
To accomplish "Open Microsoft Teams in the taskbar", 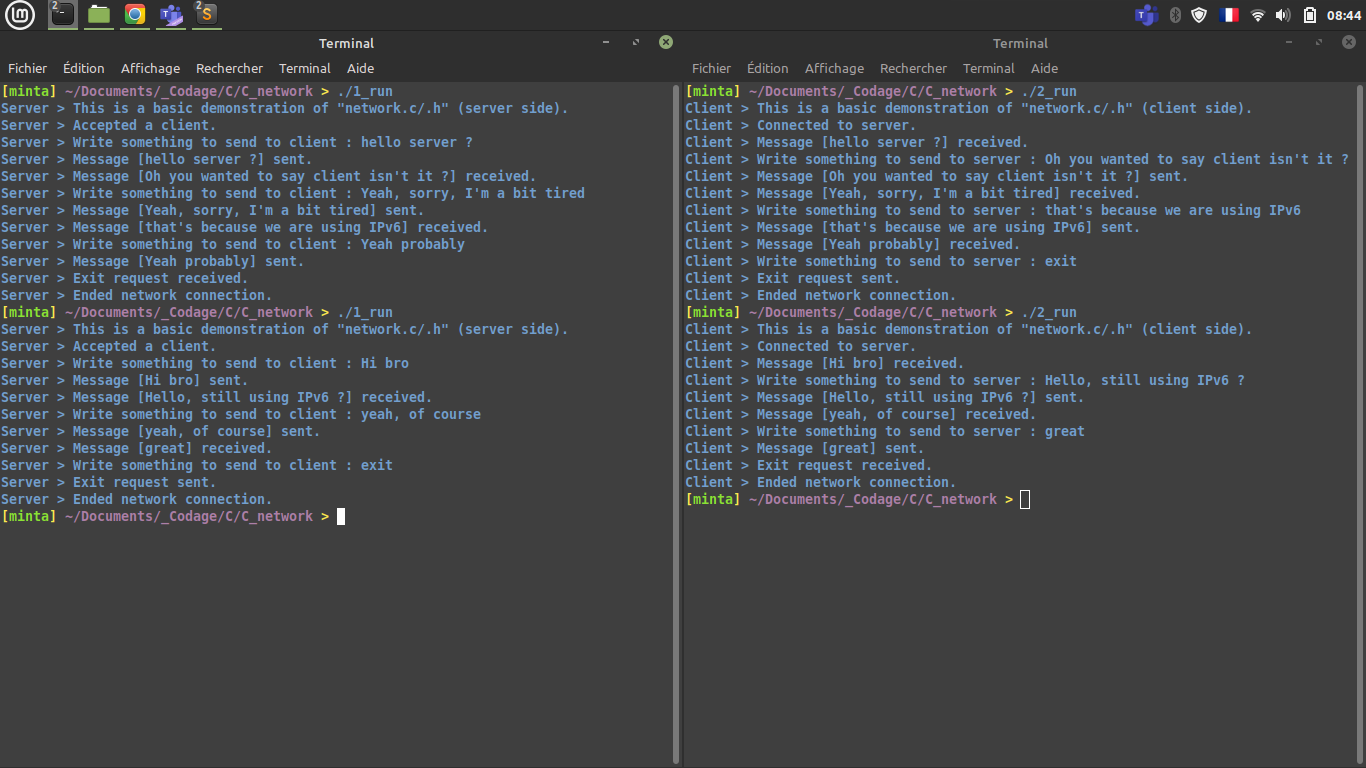I will [x=171, y=14].
